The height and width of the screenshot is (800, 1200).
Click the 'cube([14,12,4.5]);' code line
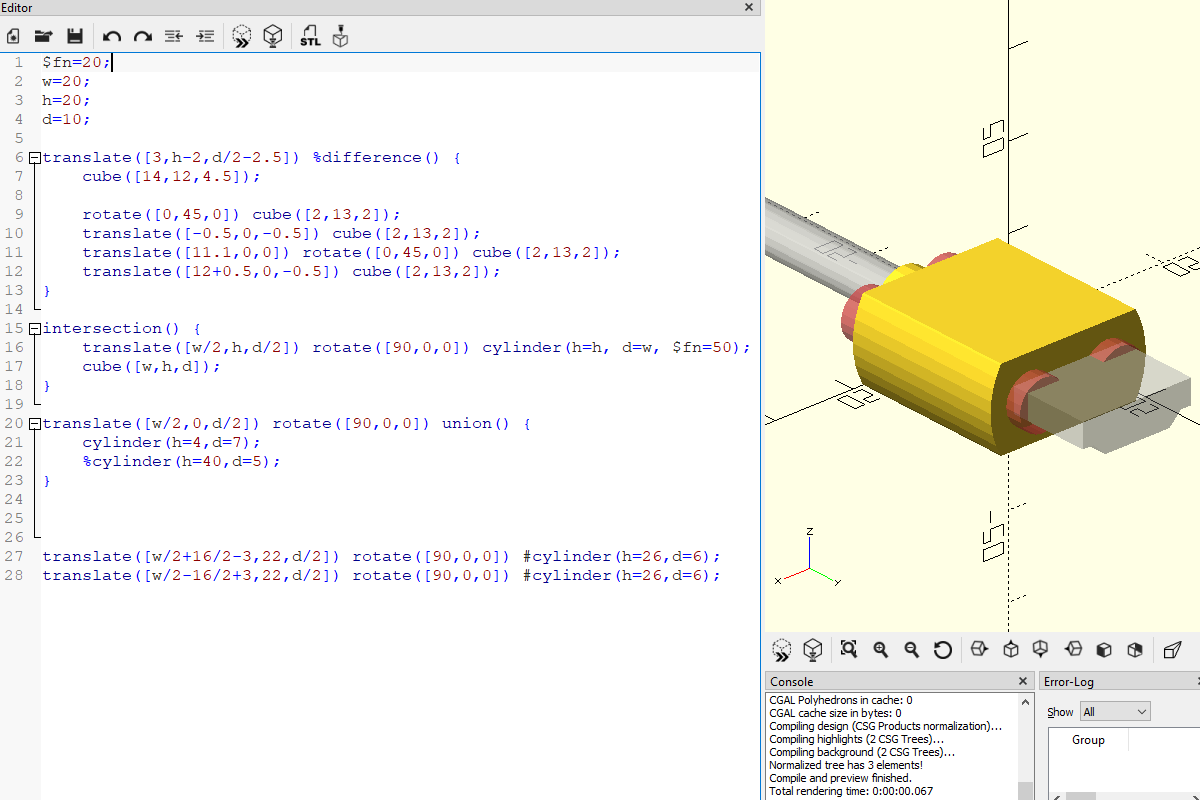pyautogui.click(x=171, y=177)
